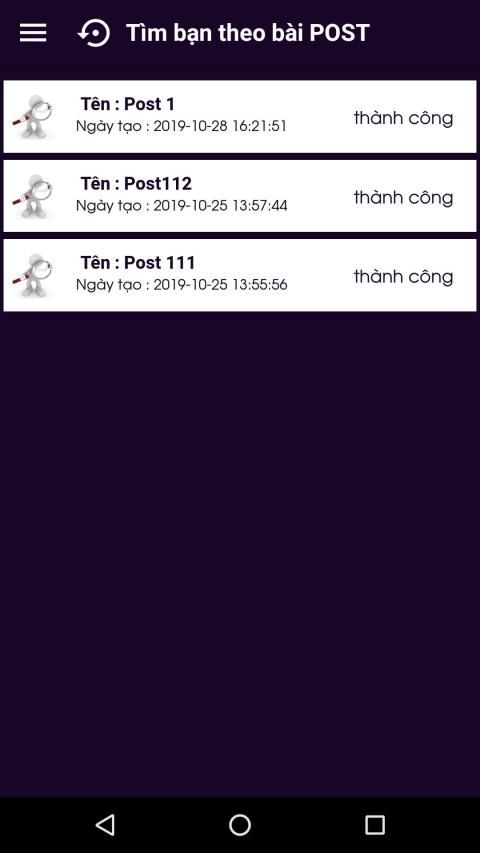The height and width of the screenshot is (853, 480).
Task: Tap 'thành công' status on Post 1
Action: (403, 118)
